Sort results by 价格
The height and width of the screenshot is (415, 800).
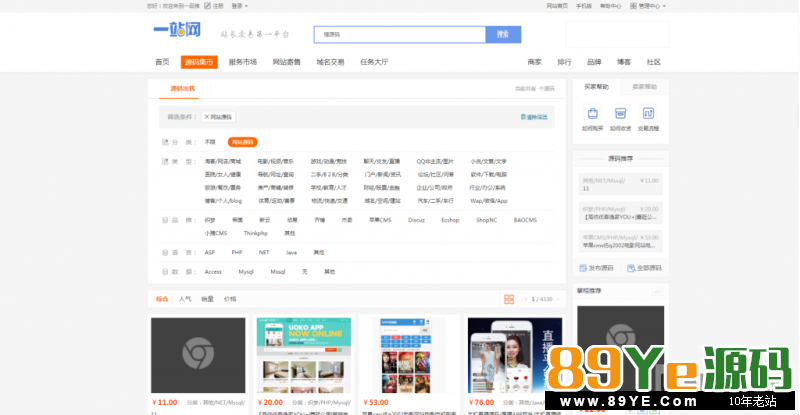coord(230,299)
